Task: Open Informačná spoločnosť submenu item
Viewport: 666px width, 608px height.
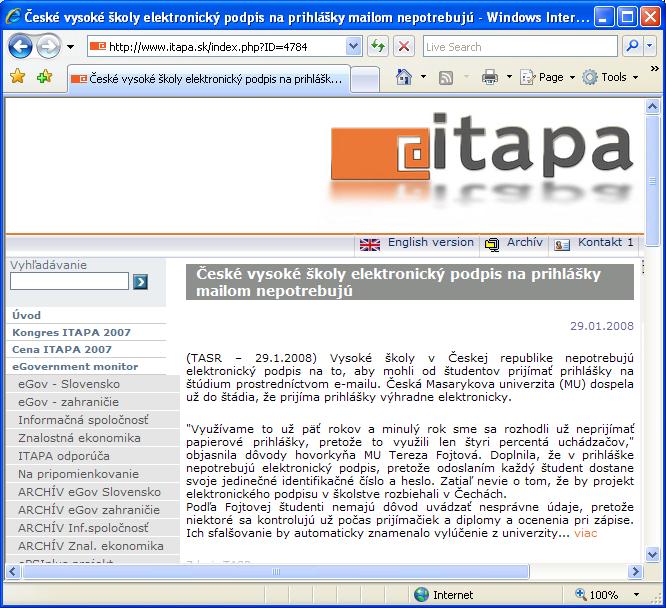Action: pyautogui.click(x=93, y=420)
